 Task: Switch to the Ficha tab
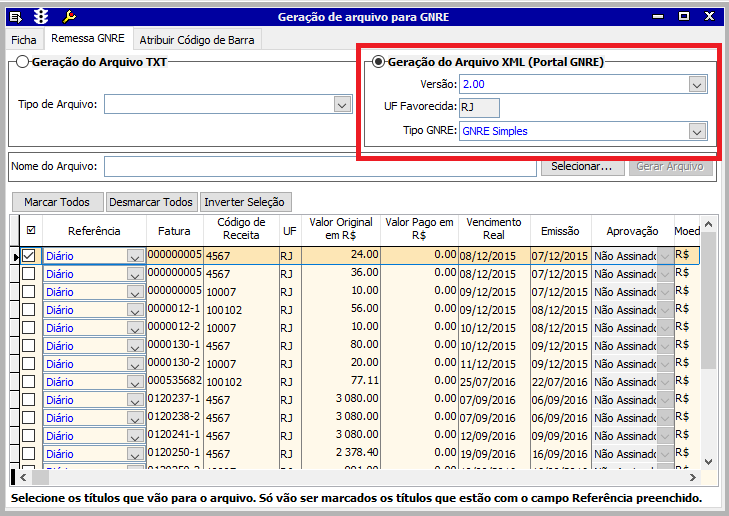pos(22,39)
